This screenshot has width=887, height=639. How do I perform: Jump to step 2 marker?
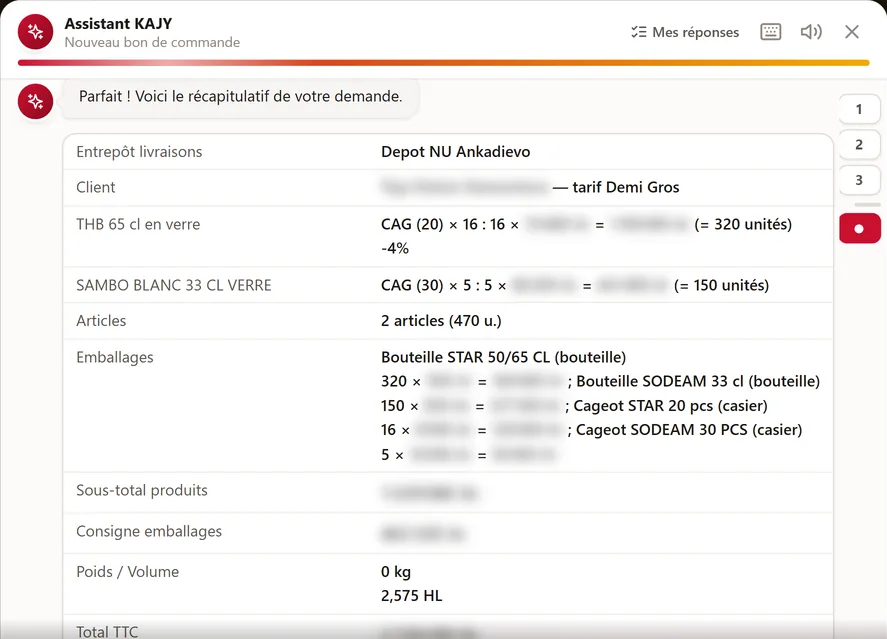(x=859, y=145)
